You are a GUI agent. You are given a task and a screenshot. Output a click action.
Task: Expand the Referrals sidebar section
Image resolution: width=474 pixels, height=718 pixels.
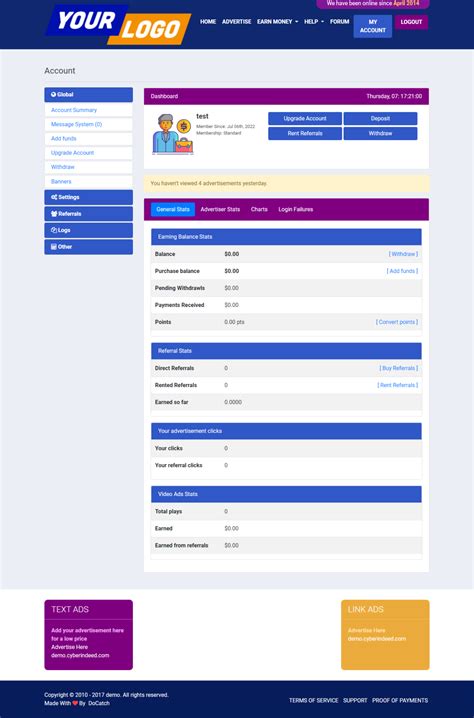tap(88, 214)
